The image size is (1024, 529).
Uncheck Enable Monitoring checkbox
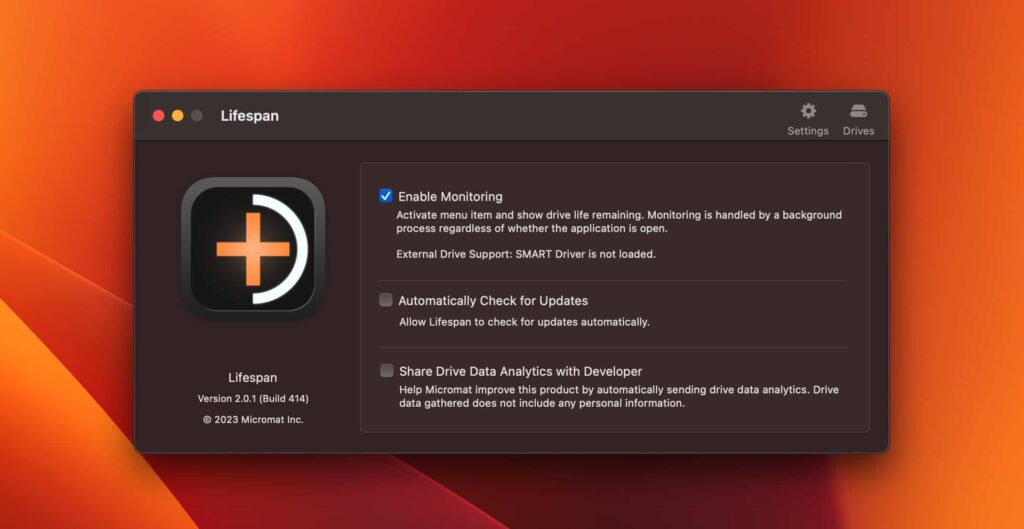point(386,196)
